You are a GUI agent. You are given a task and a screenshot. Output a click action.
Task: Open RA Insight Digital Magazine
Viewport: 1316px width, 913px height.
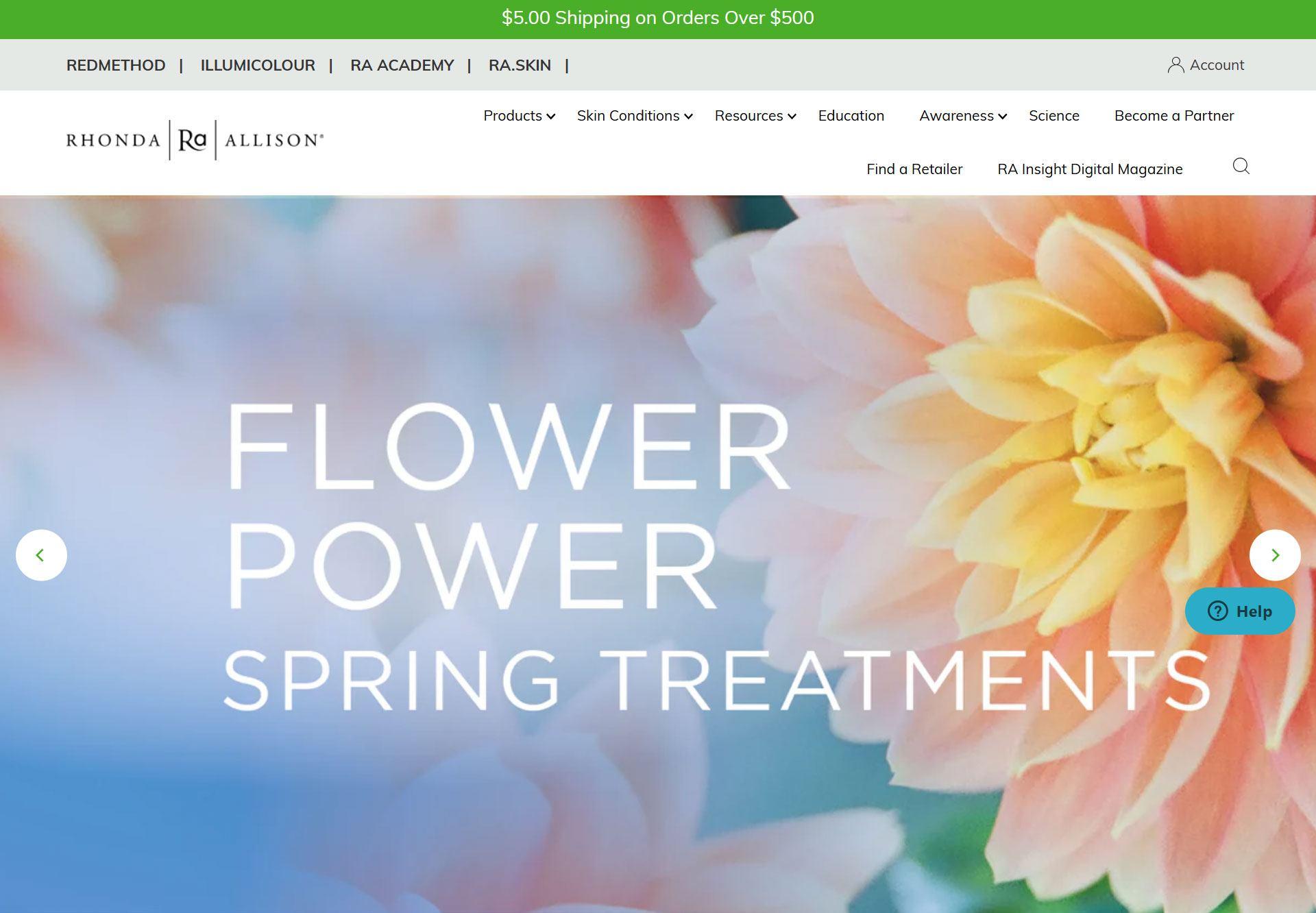coord(1090,169)
